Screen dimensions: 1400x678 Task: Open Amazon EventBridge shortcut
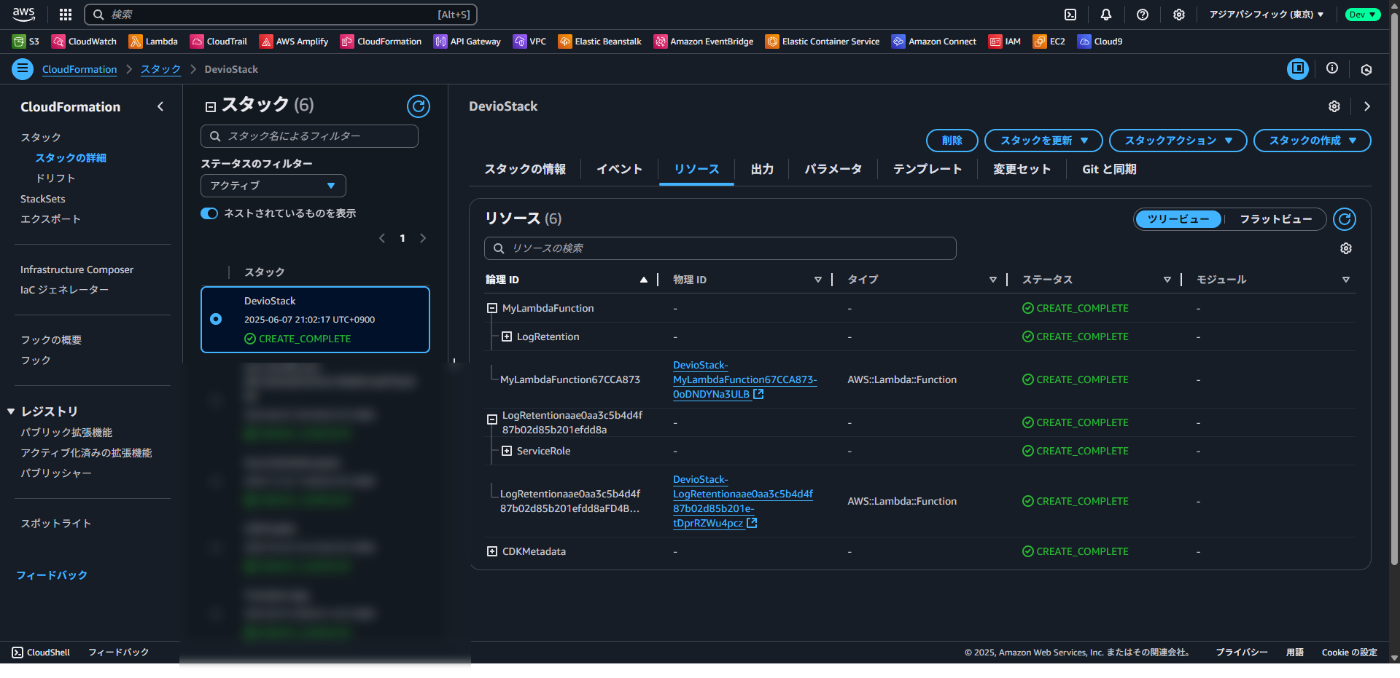coord(704,41)
